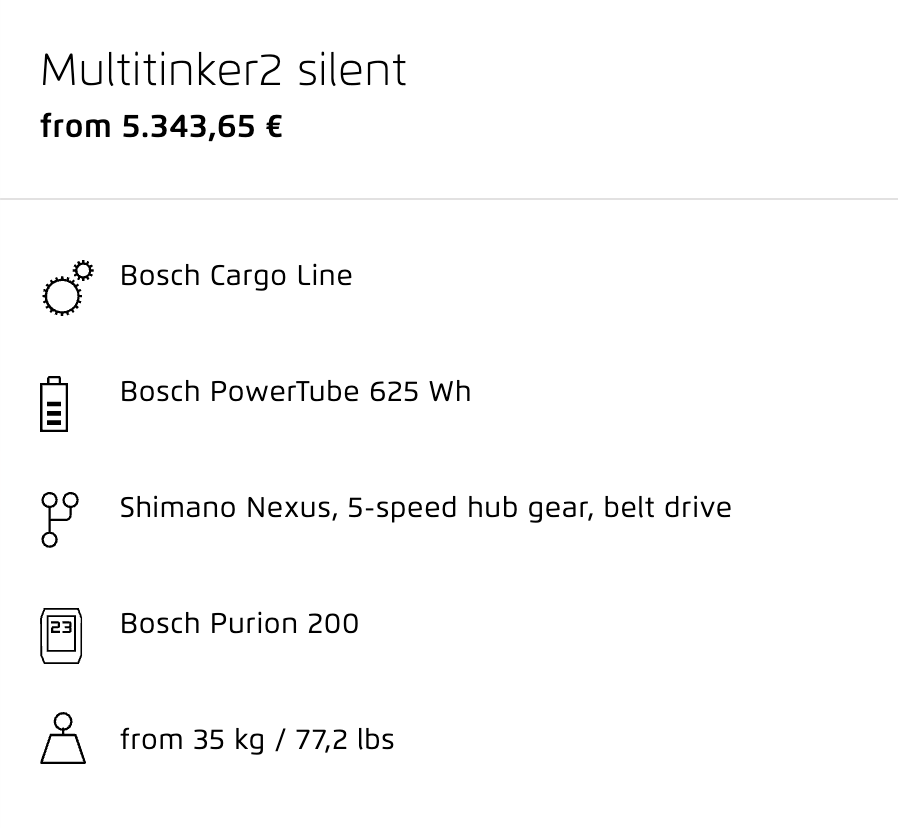Select the Bosch Cargo Line text
Screen dimensions: 898x828
pos(236,276)
